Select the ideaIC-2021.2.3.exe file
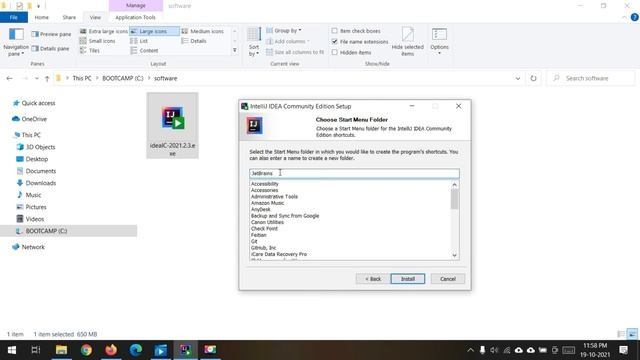The image size is (640, 360). click(x=173, y=125)
